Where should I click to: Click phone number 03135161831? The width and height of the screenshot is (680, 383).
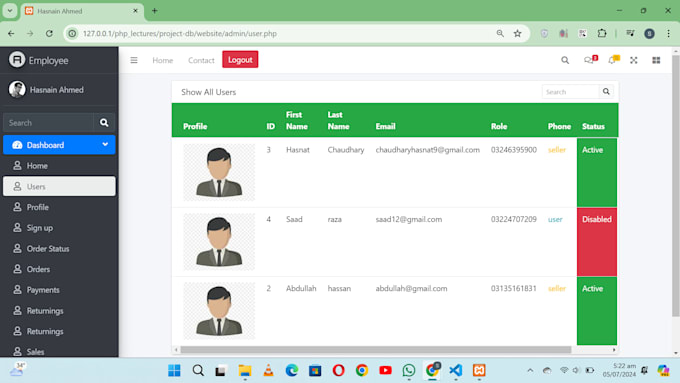[x=513, y=288]
